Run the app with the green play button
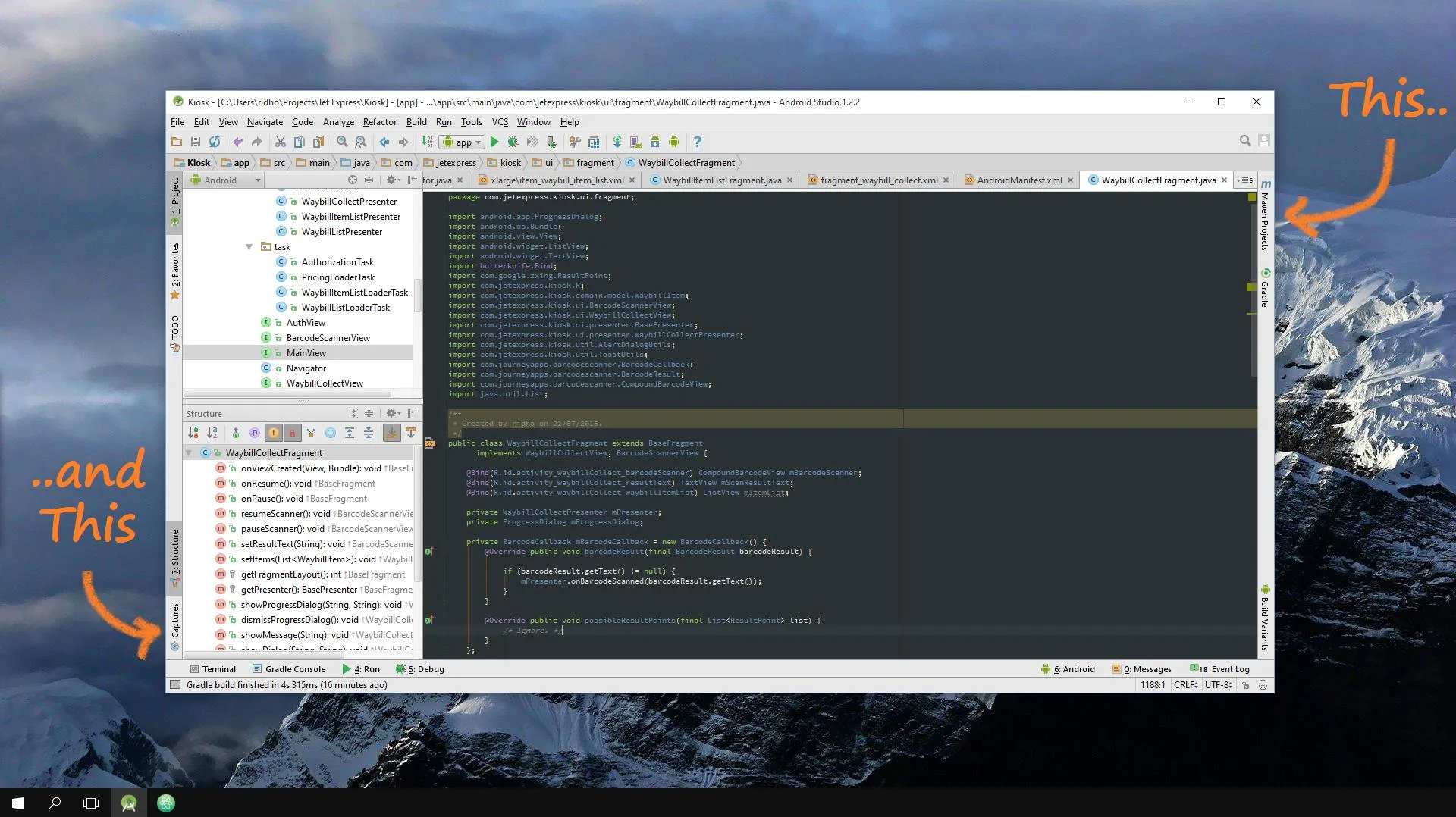This screenshot has width=1456, height=817. pos(494,142)
